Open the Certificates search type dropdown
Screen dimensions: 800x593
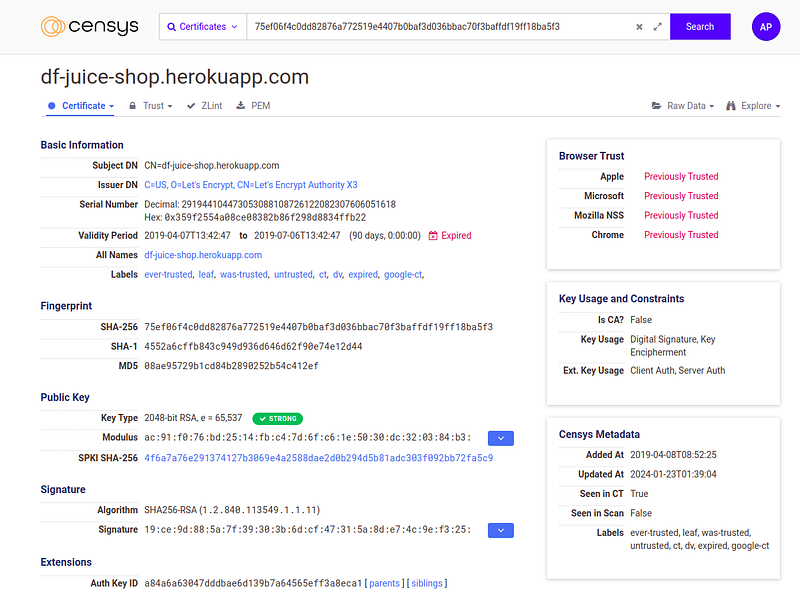pos(203,27)
